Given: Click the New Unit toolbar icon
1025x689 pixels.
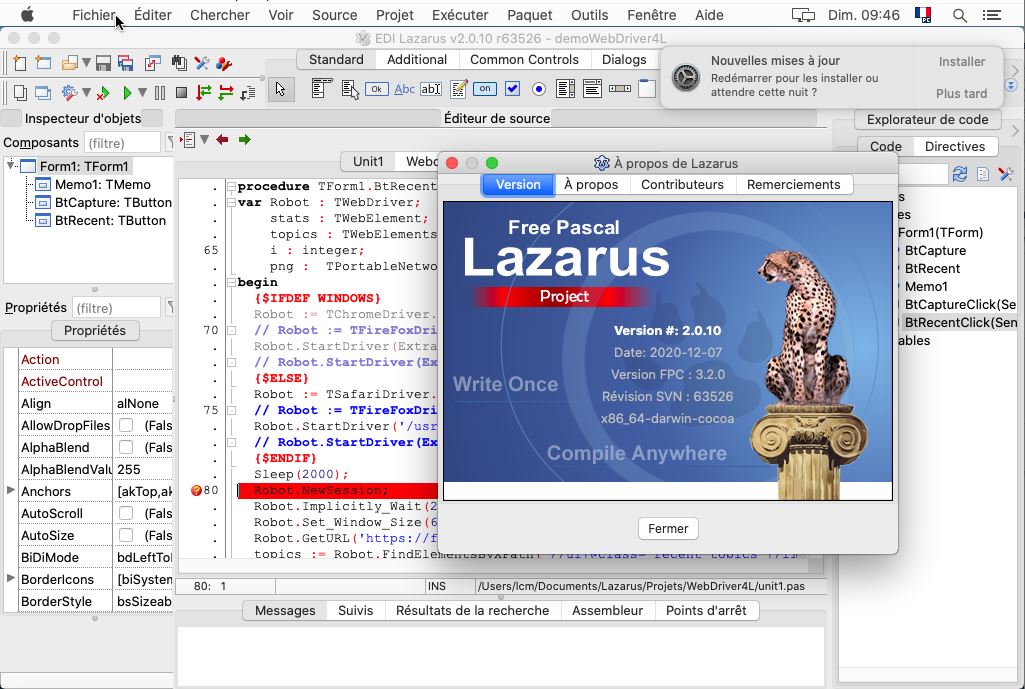Looking at the screenshot, I should 20,63.
